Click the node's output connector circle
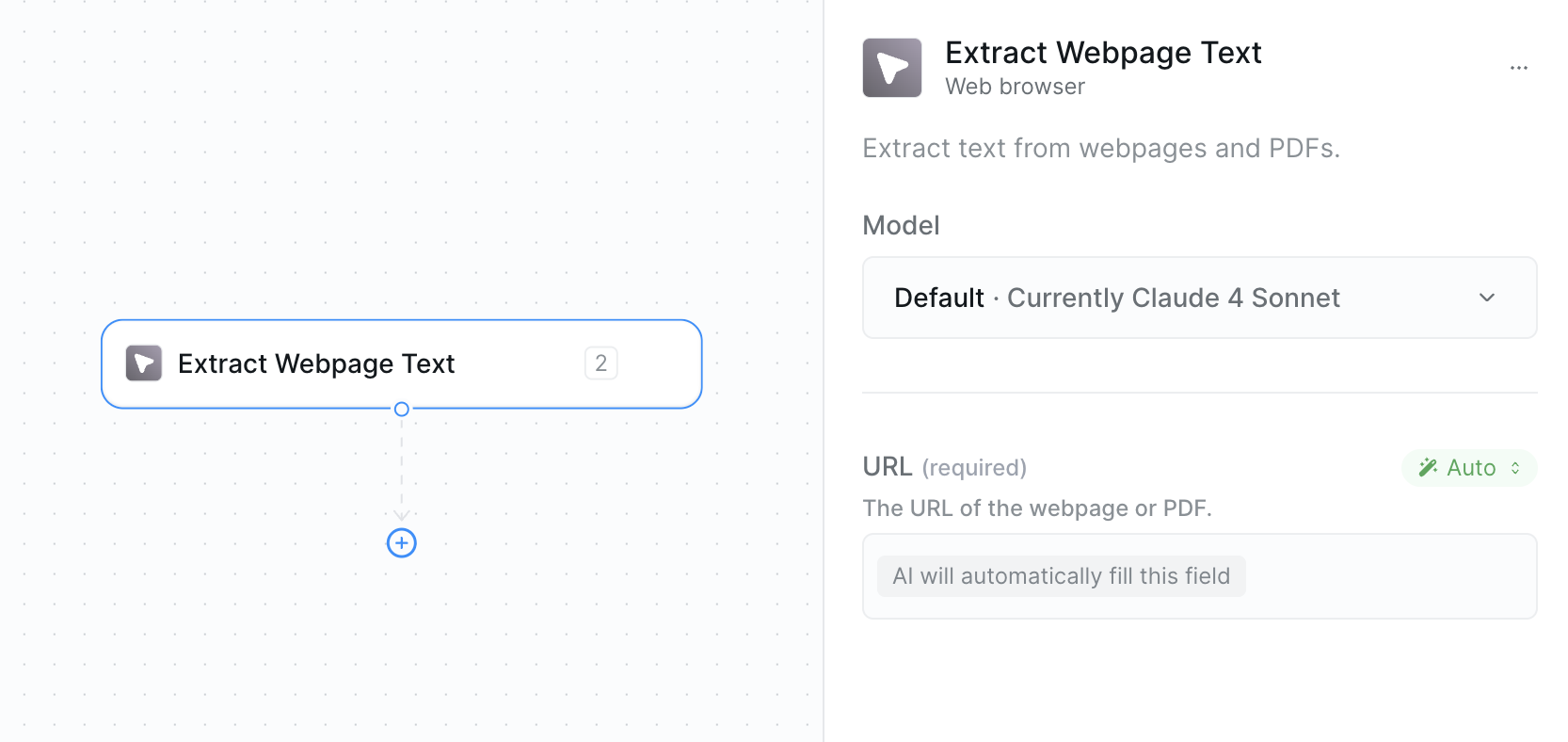Screen dimensions: 1568x742 point(402,410)
